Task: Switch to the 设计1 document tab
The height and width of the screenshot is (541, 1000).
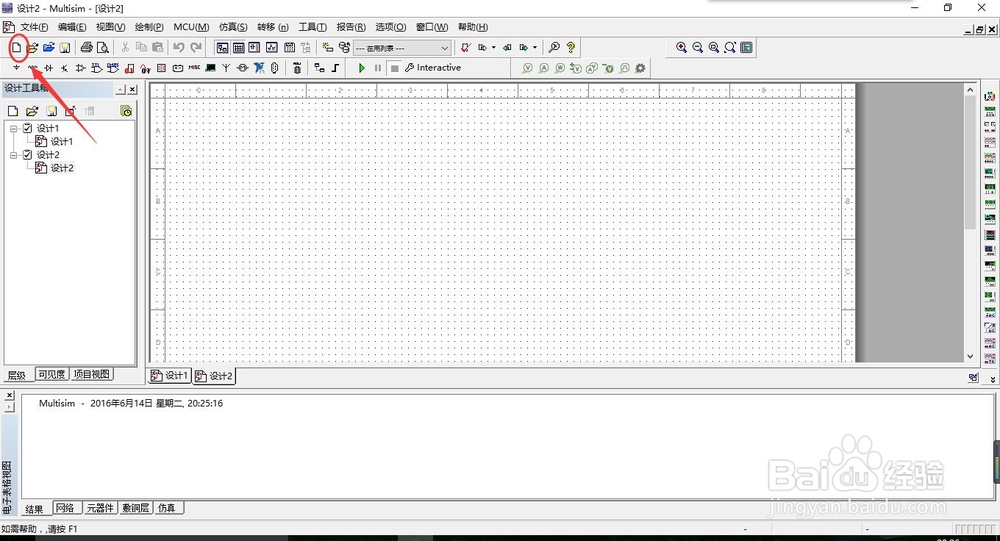Action: tap(170, 376)
